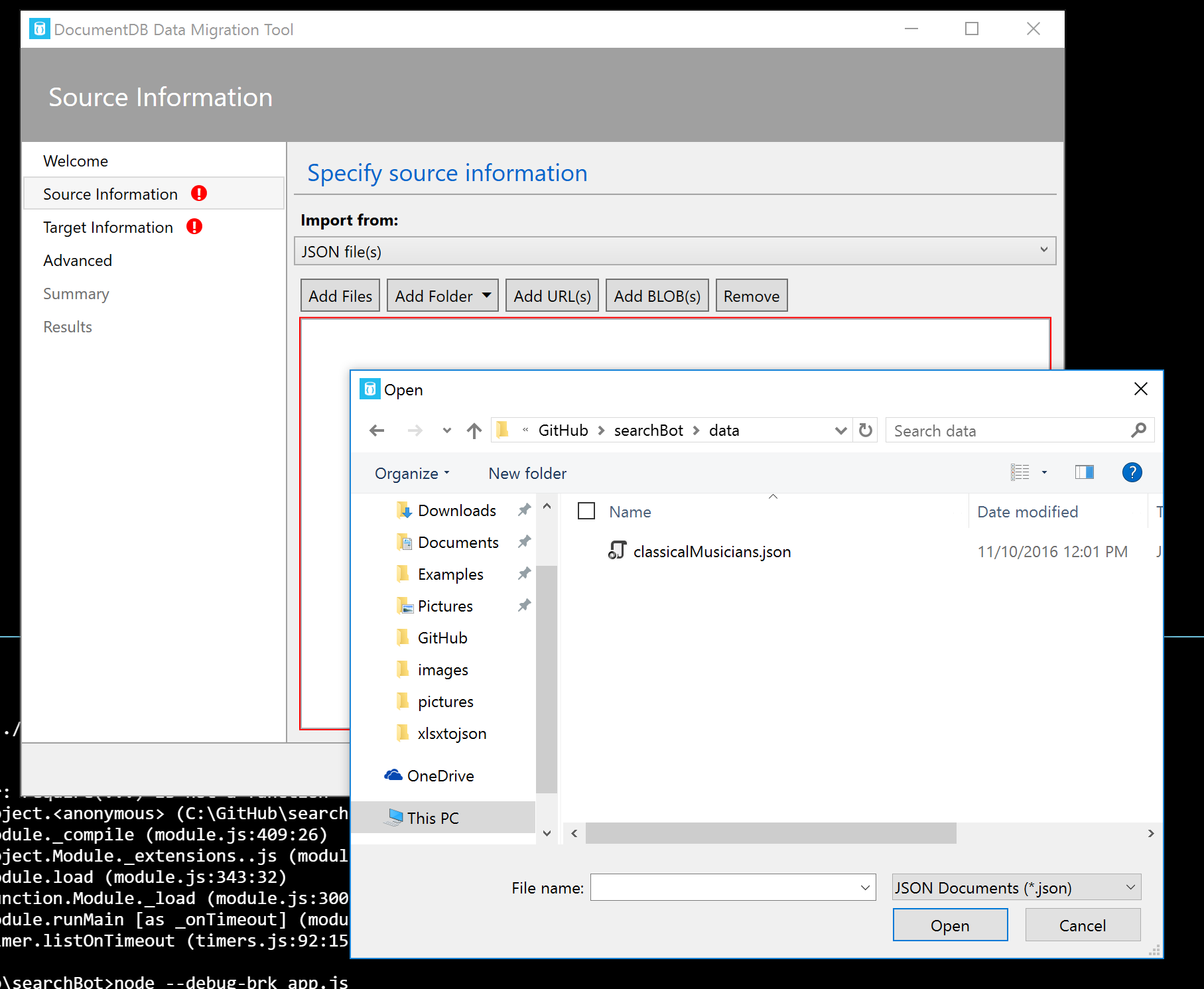Expand the File name dropdown arrow
This screenshot has height=989, width=1204.
pos(865,888)
